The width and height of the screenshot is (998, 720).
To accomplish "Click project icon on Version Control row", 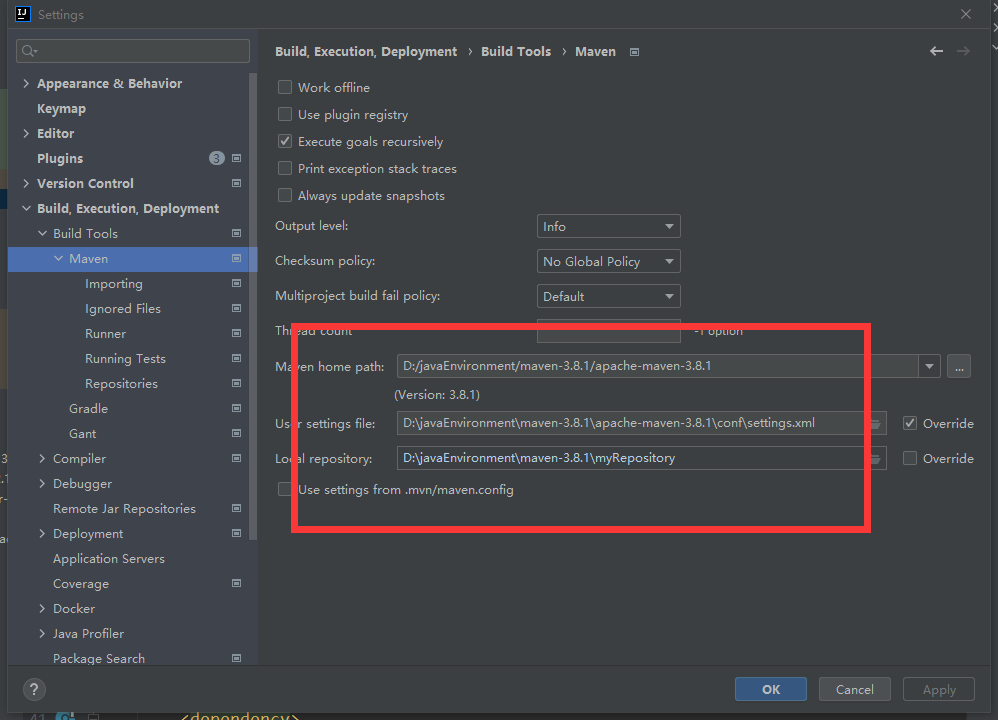I will [x=236, y=183].
